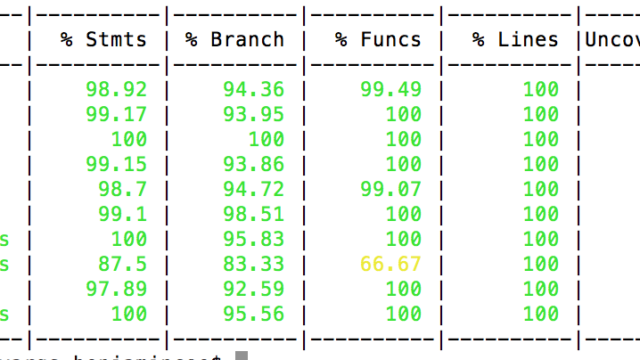The width and height of the screenshot is (640, 360).
Task: Select the % Lines column header
Action: tap(515, 40)
